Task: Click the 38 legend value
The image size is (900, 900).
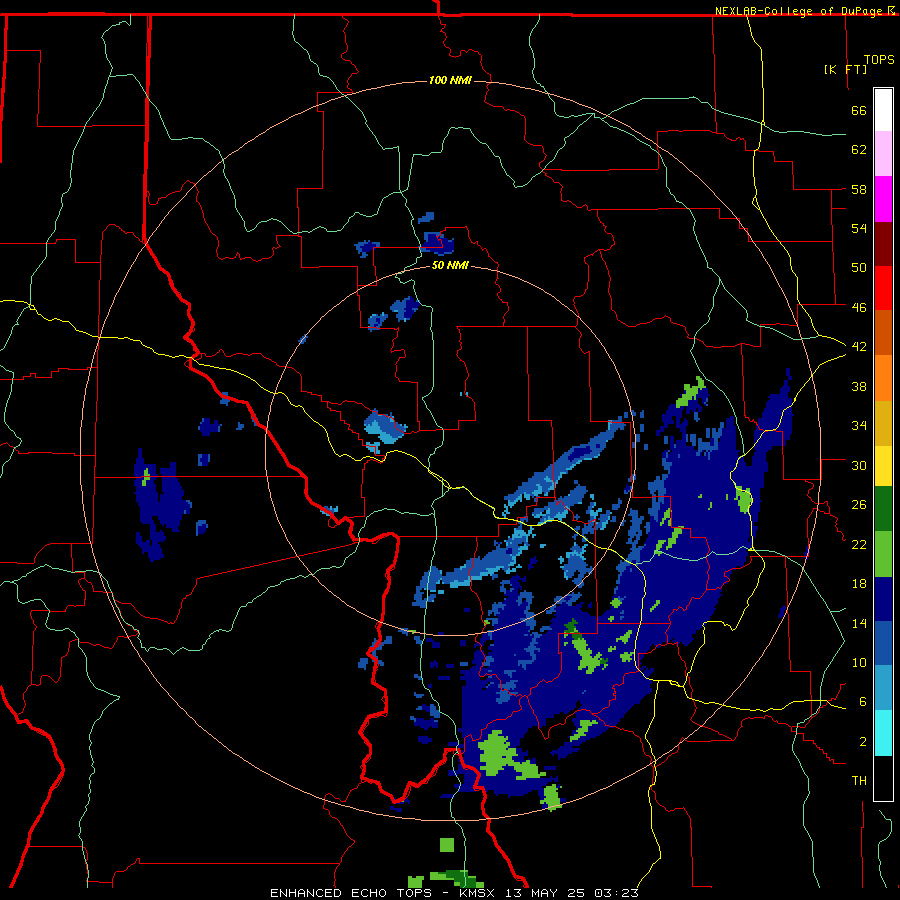Action: pyautogui.click(x=859, y=386)
